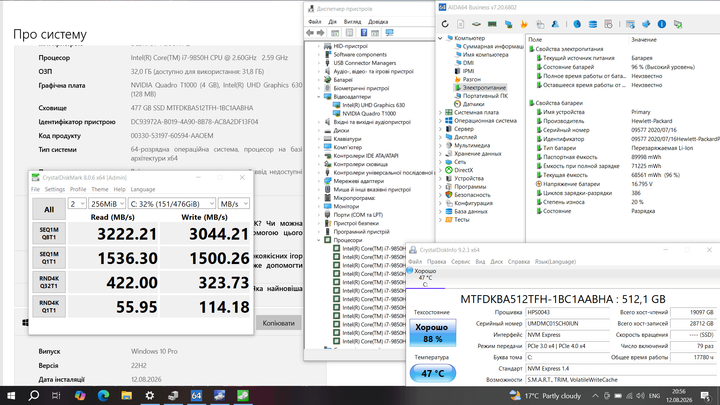Select NVIDIA Quadro T1000 in Device Manager

369,113
